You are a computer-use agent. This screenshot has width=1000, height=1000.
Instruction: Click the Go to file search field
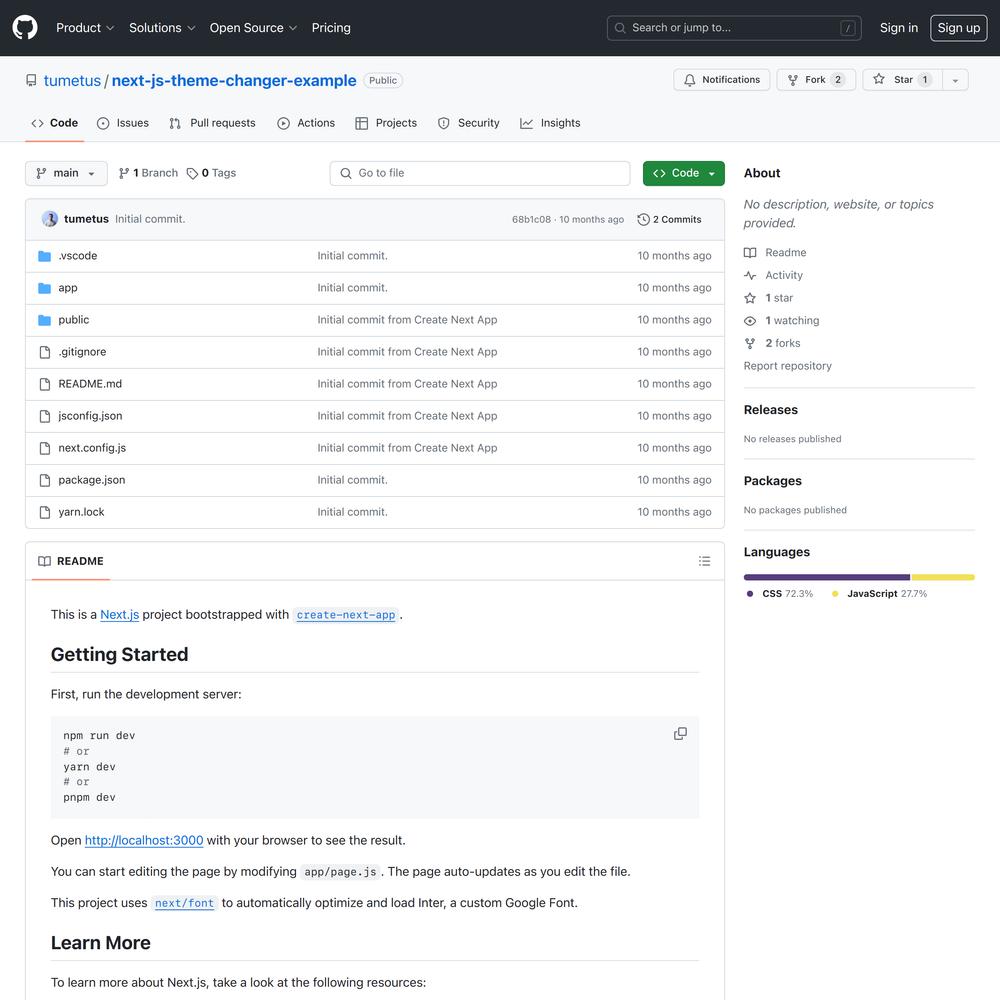(480, 173)
